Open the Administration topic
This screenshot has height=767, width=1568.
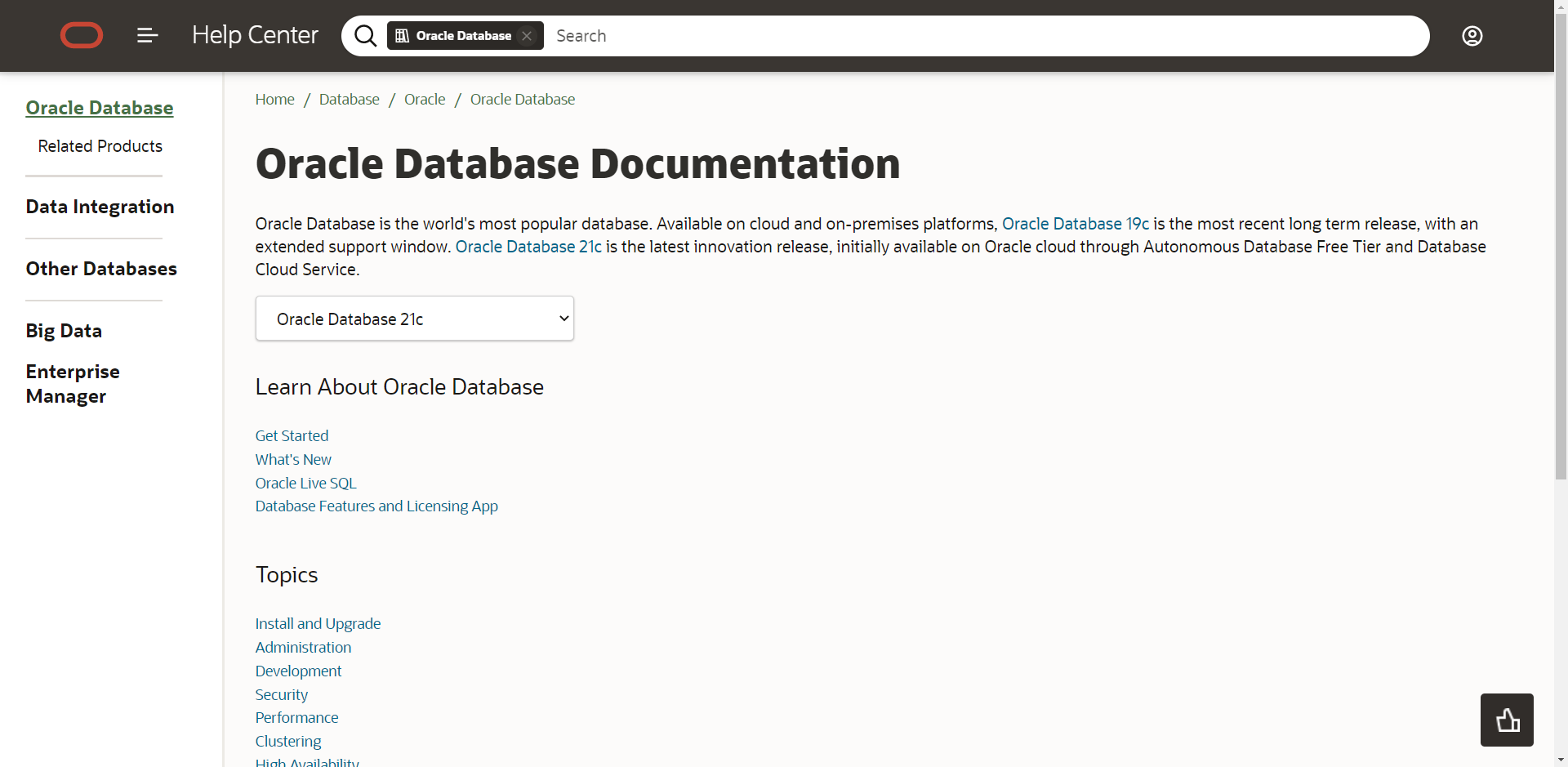pyautogui.click(x=304, y=648)
